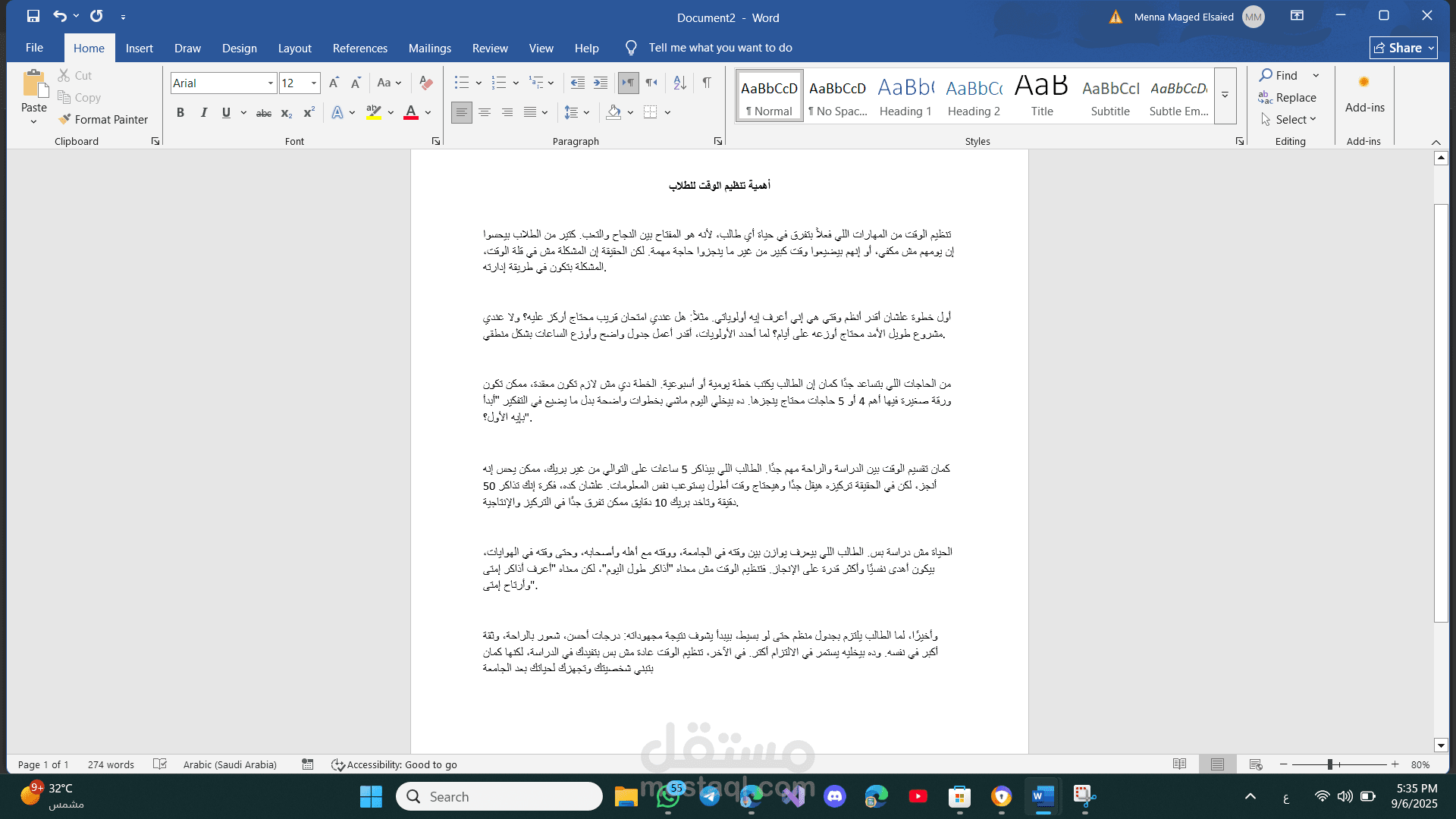Apply strikethrough formatting
This screenshot has width=1456, height=819.
[263, 113]
